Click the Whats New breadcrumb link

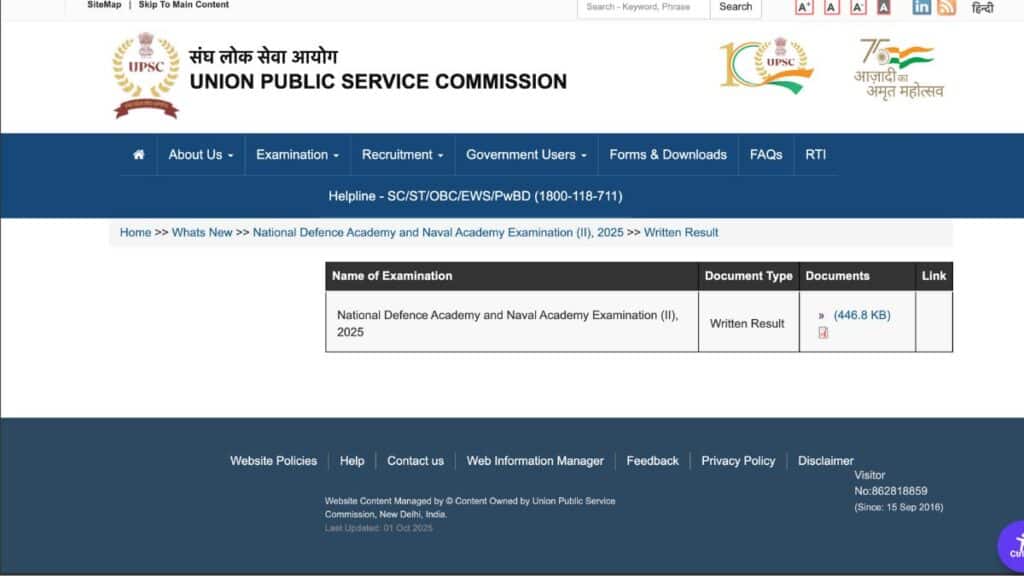pyautogui.click(x=202, y=232)
